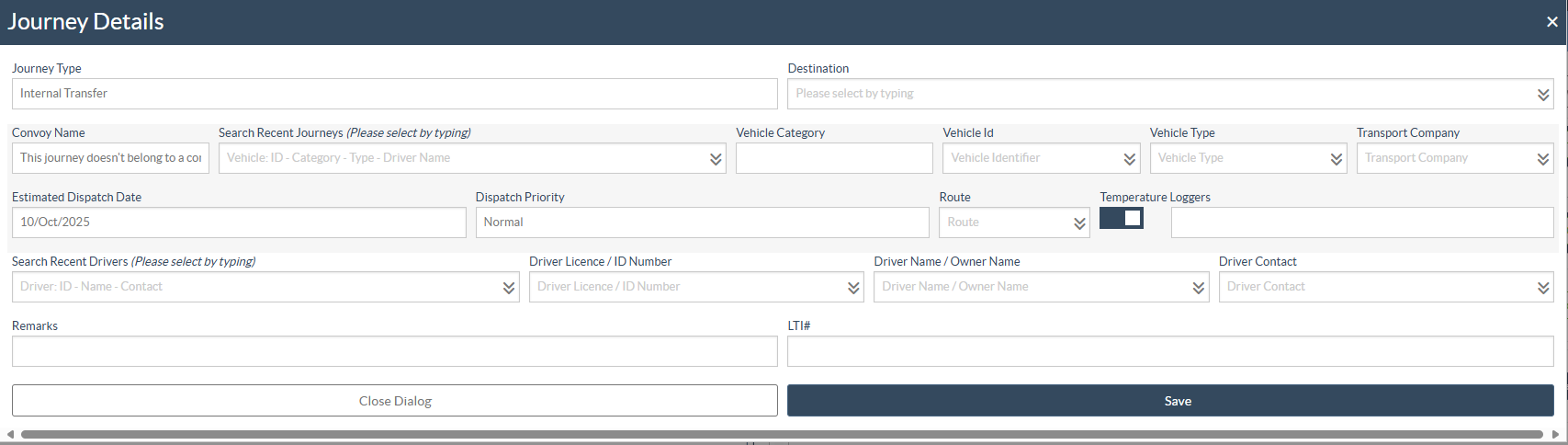
Task: Open the Vehicle Type dropdown chevron
Action: pyautogui.click(x=1336, y=159)
